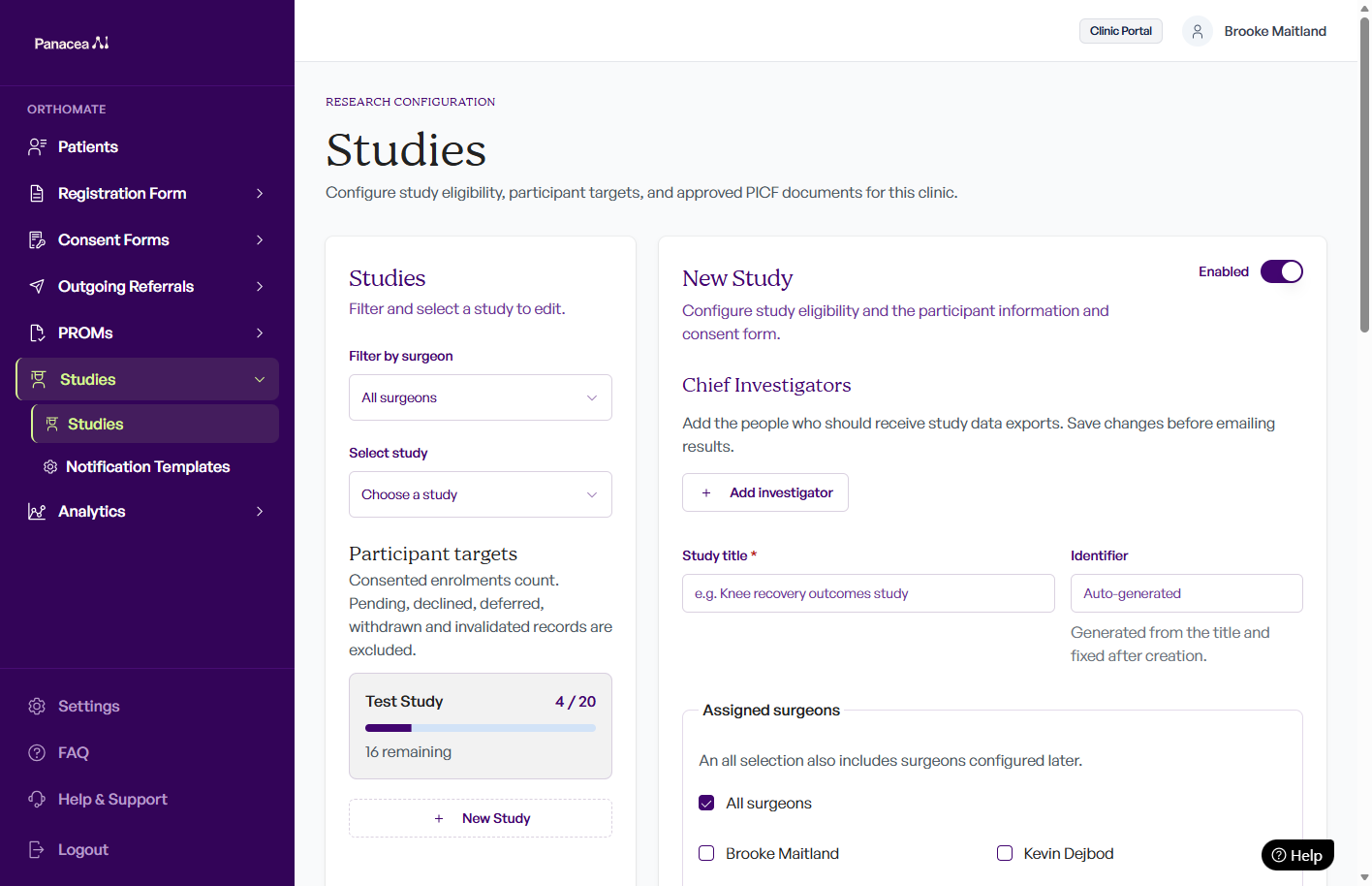
Task: Click the Study title input field
Action: (868, 593)
